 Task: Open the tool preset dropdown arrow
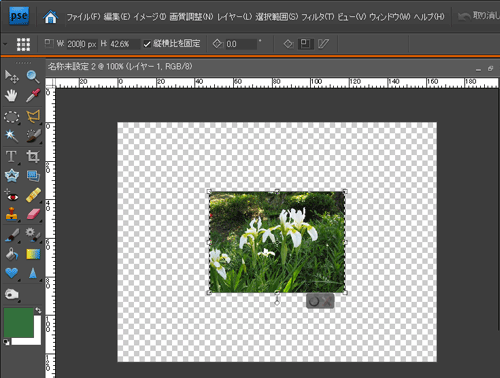(x=5, y=44)
